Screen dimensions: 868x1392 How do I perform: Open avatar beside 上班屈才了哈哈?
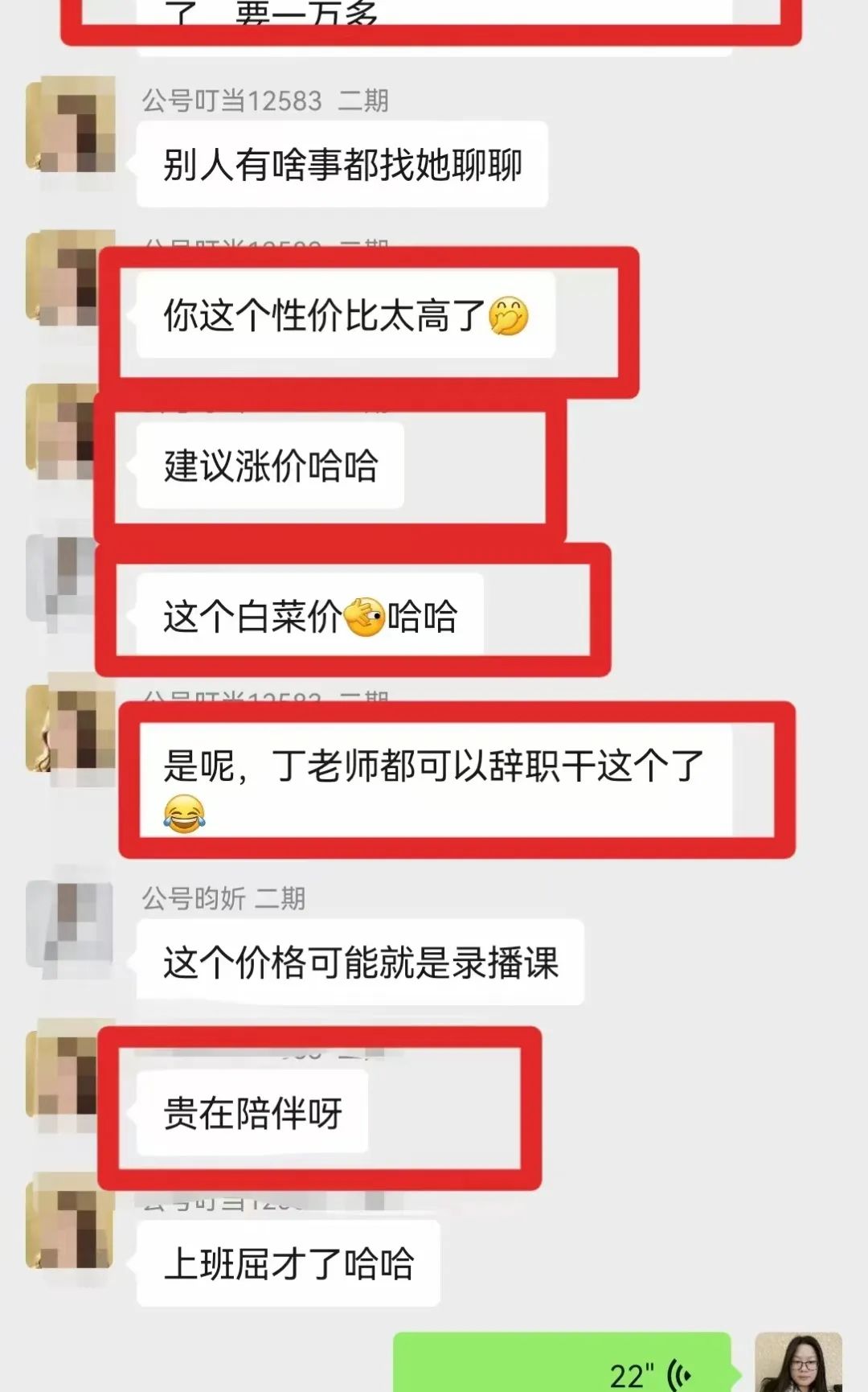point(71,1221)
